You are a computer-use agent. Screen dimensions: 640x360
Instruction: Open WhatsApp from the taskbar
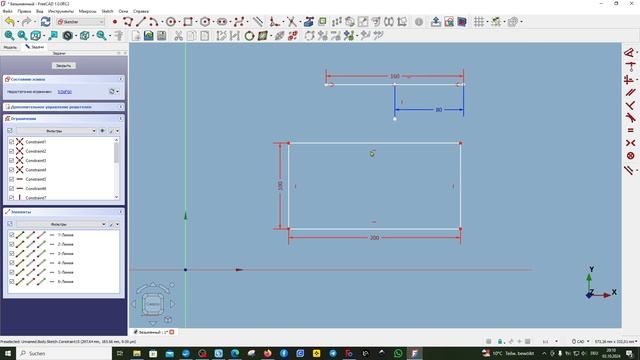click(398, 353)
